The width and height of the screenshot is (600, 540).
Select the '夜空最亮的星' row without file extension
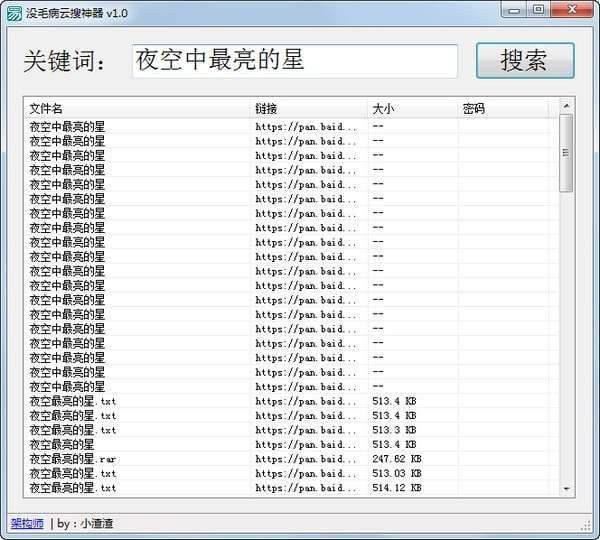(x=62, y=445)
